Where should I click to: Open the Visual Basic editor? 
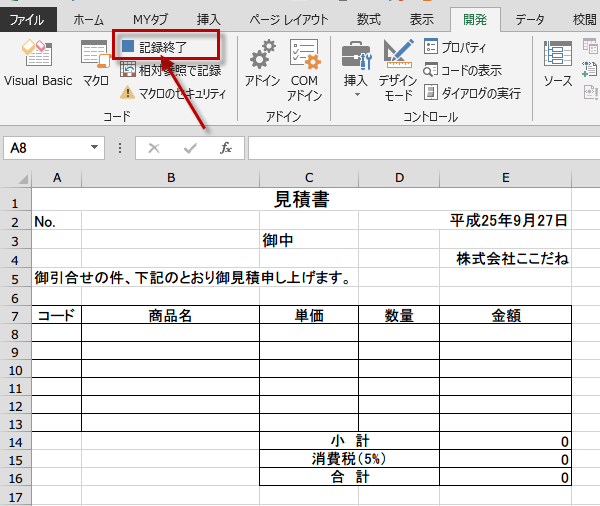38,63
